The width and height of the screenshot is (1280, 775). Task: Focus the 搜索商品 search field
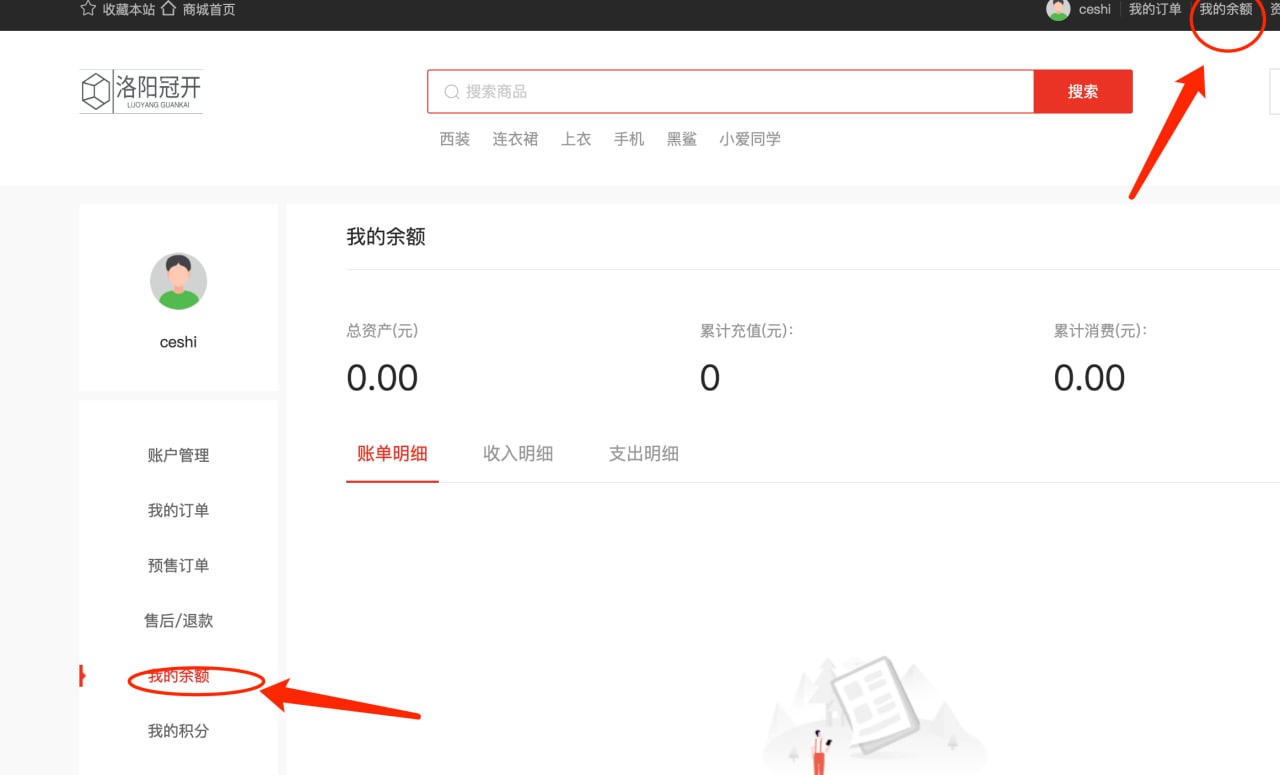tap(730, 92)
